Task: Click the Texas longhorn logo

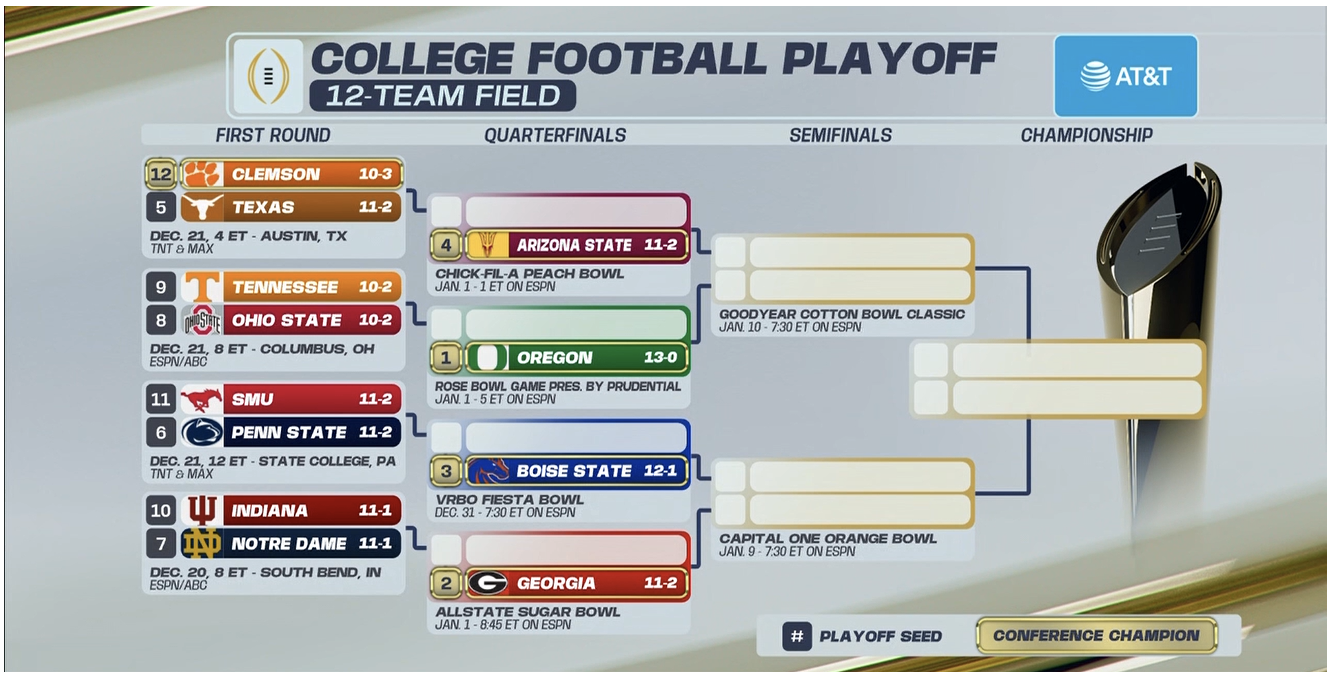Action: pos(202,207)
